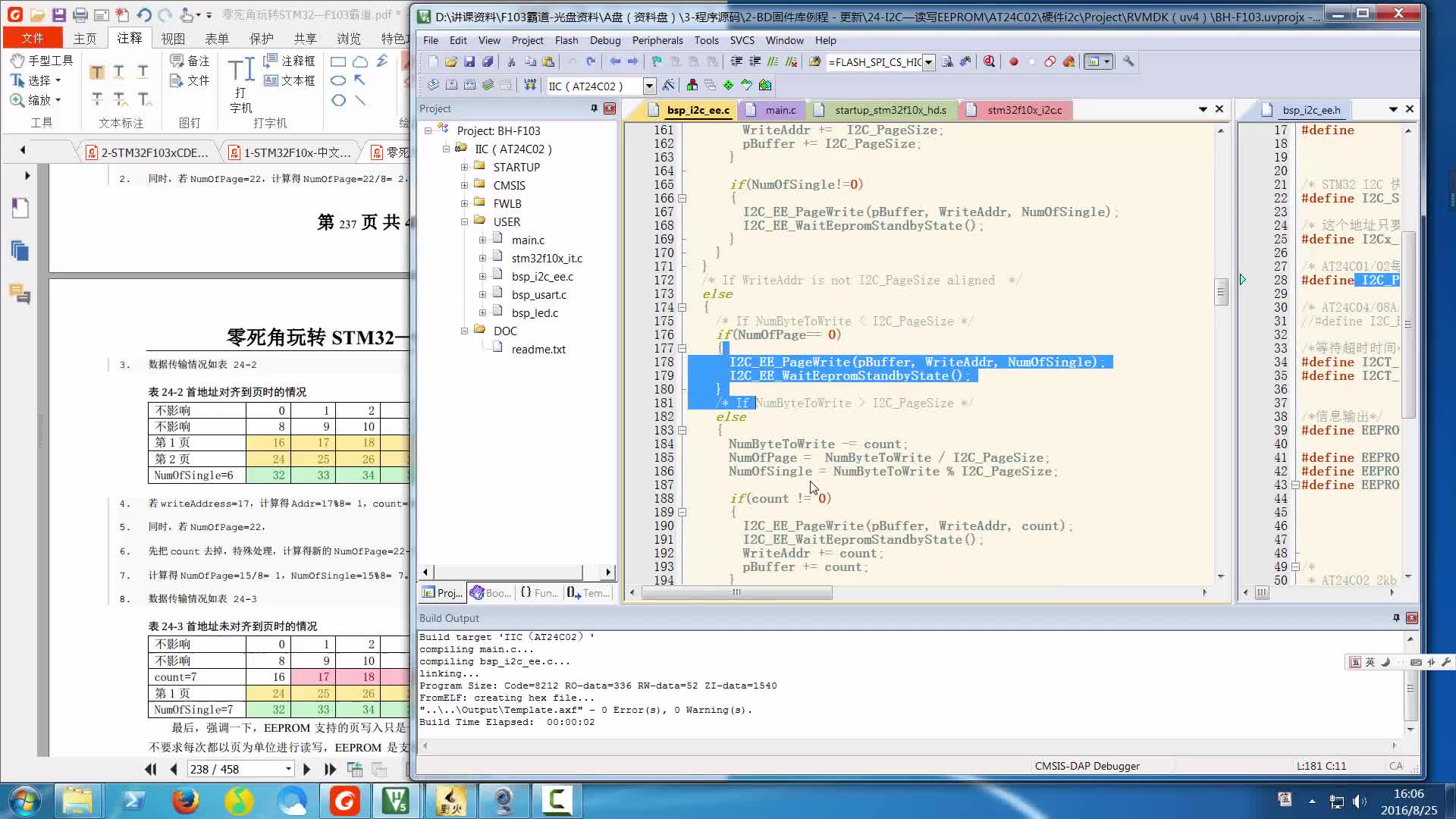Toggle auto-hide pin on Build Output panel
The image size is (1456, 819).
tap(1396, 618)
